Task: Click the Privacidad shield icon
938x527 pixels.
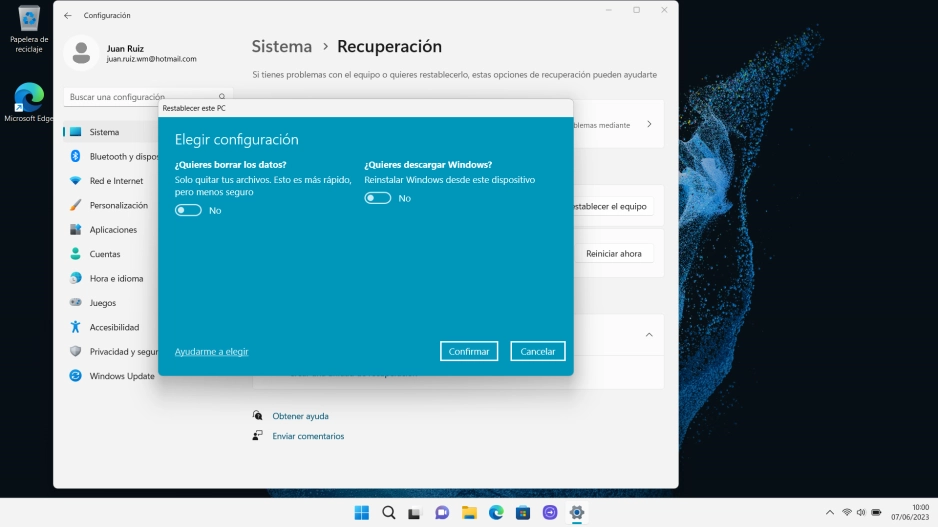Action: click(75, 352)
